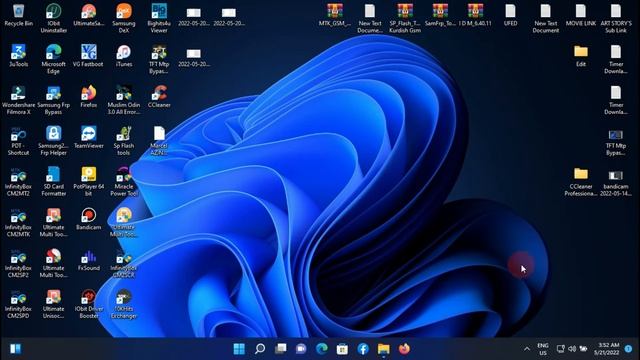Select the Samsung DeX desktop shortcut
This screenshot has width=640, height=360.
[x=124, y=18]
